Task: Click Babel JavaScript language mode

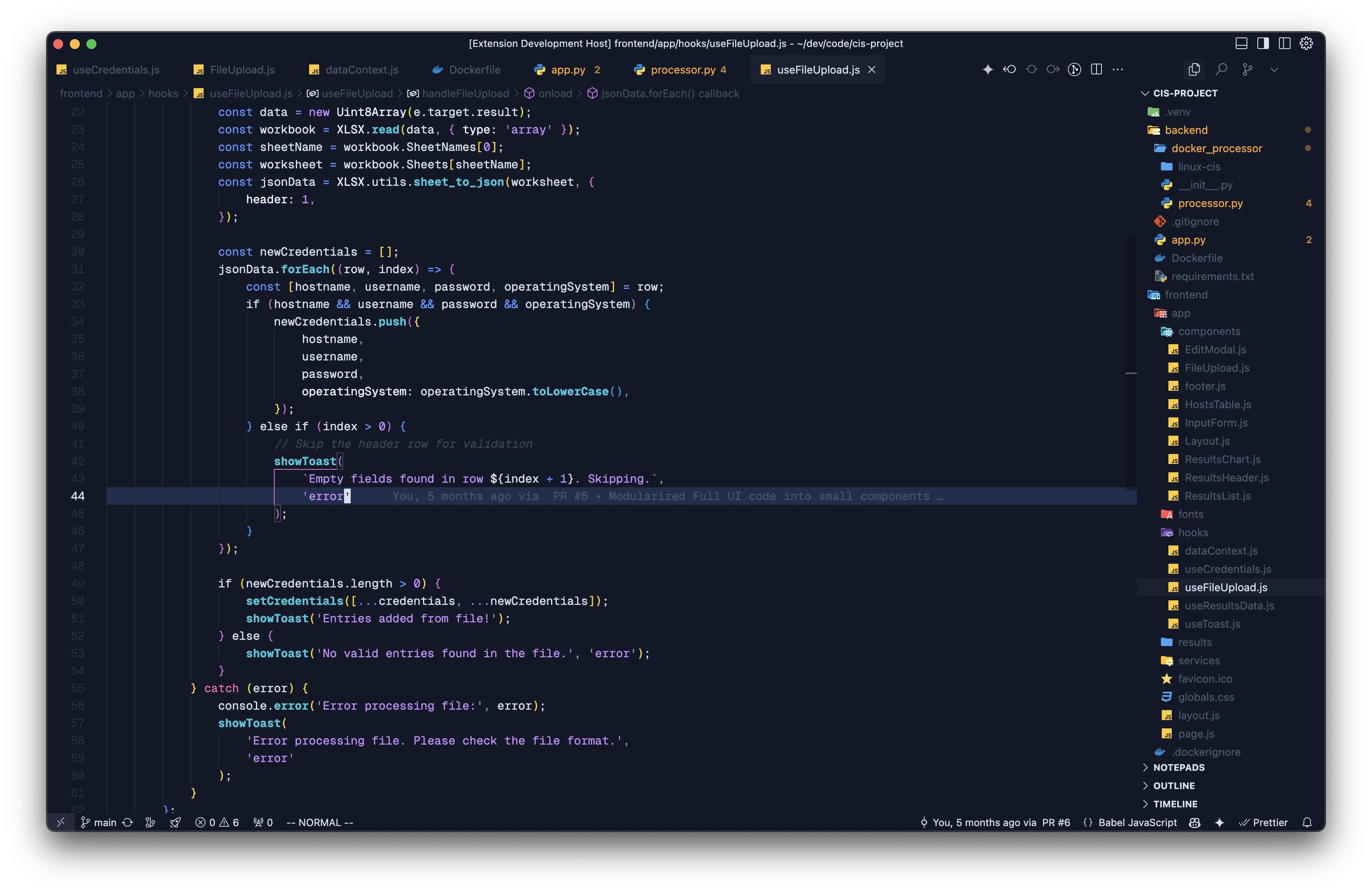Action: [1137, 823]
